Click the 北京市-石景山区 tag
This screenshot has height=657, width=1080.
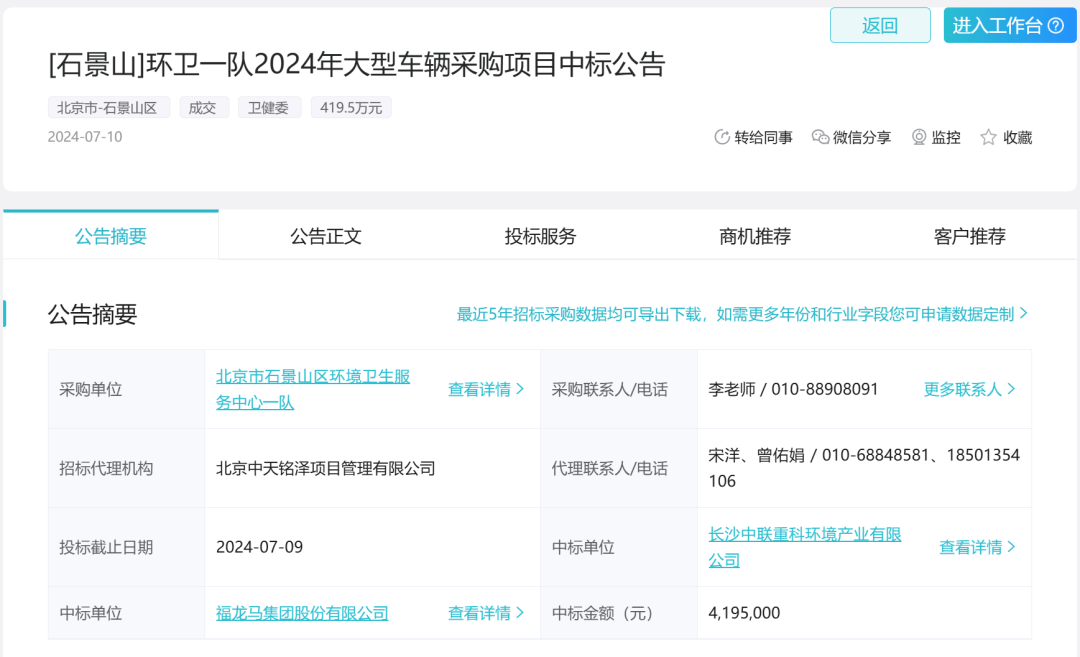point(108,107)
